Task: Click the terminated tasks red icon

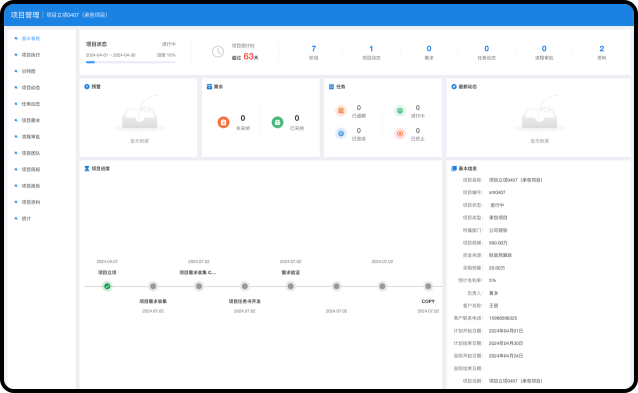Action: click(400, 133)
